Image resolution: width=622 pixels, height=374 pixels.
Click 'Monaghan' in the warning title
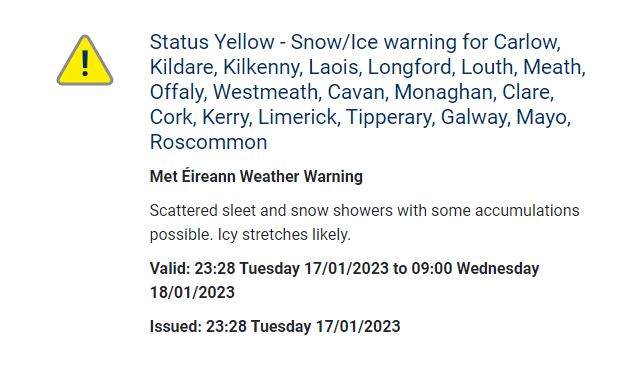point(444,92)
